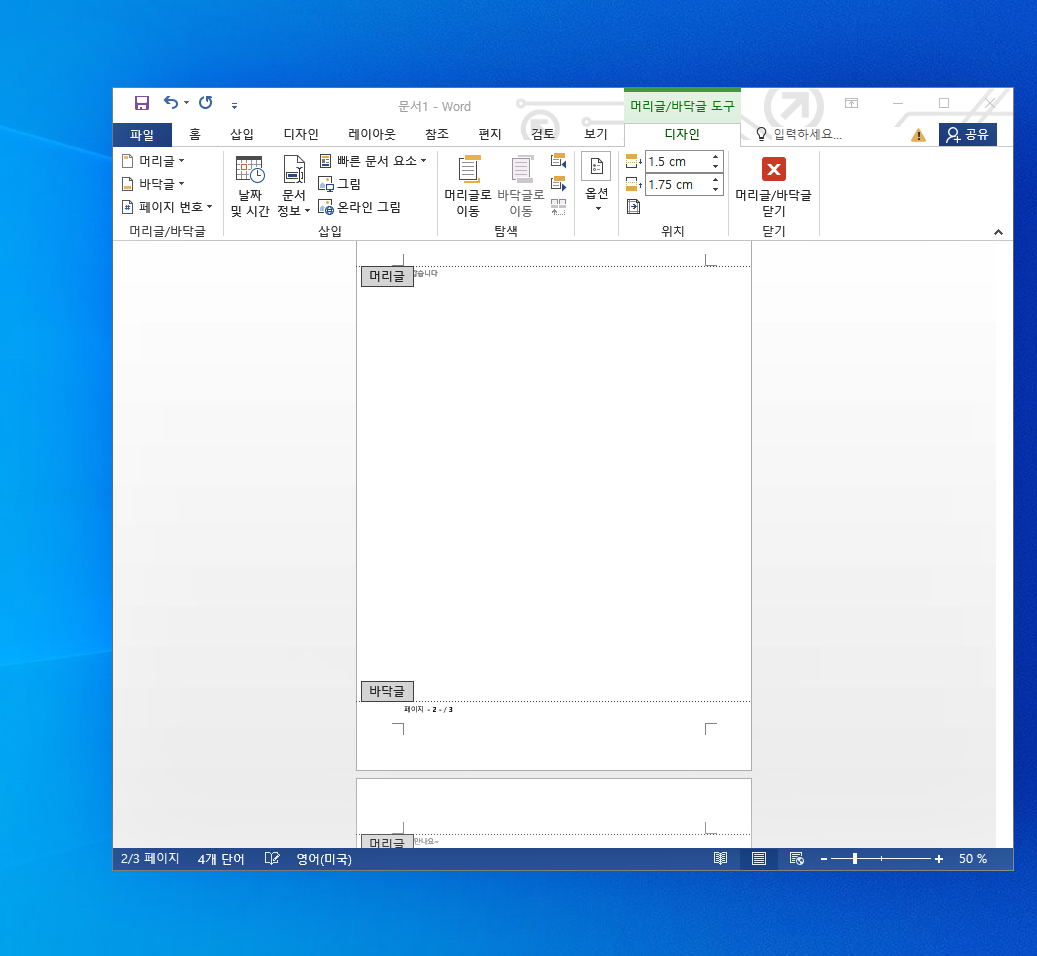Increase footer bottom distance 1.75 cm

click(716, 180)
